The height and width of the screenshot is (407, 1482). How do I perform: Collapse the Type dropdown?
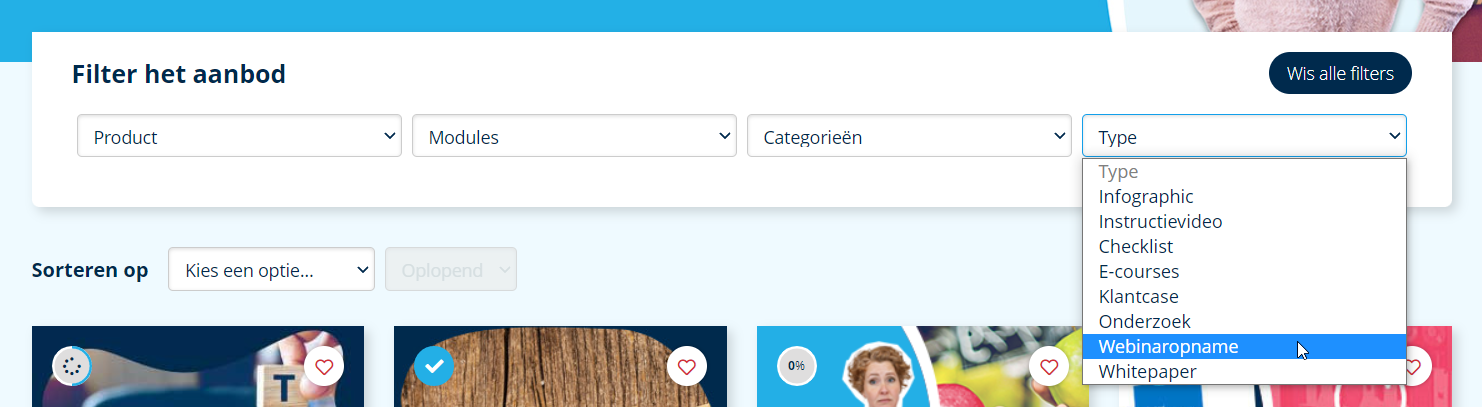pyautogui.click(x=1244, y=136)
